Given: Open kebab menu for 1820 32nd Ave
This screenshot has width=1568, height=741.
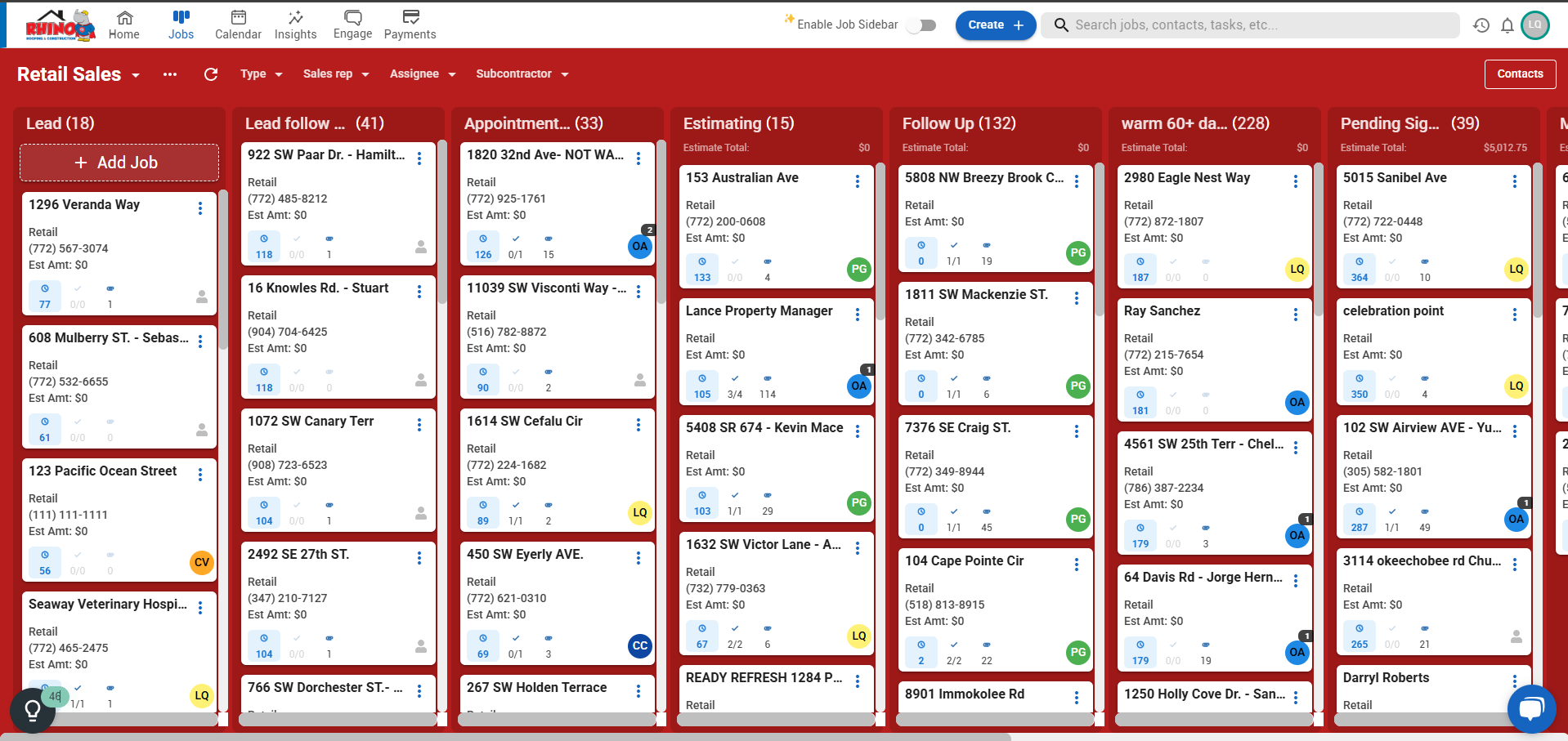Looking at the screenshot, I should [x=638, y=158].
